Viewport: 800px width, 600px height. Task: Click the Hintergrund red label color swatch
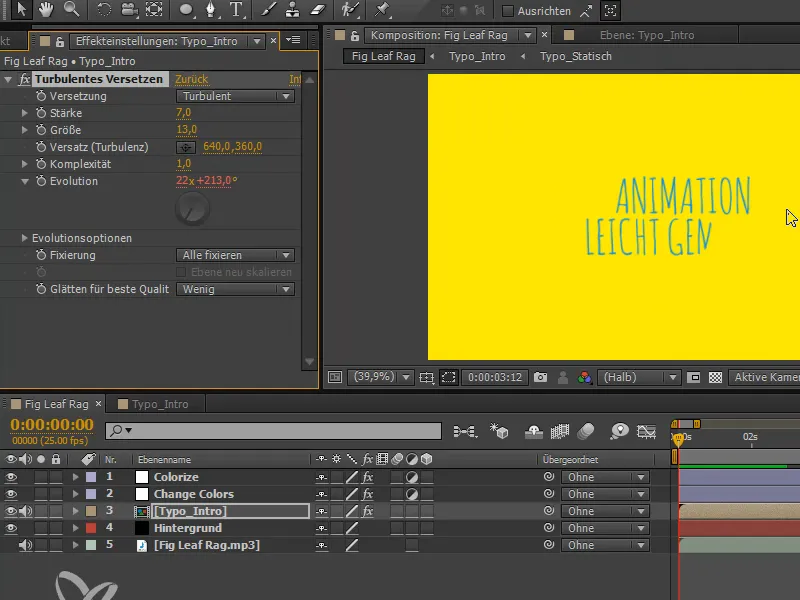tap(91, 528)
